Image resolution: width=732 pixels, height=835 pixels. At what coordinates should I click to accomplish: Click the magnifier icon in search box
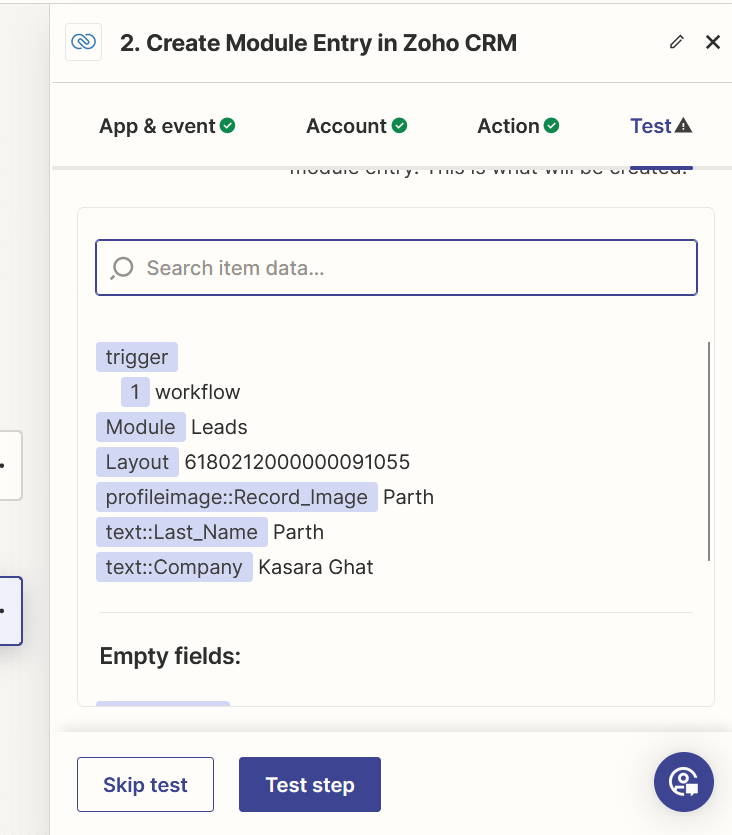(122, 268)
